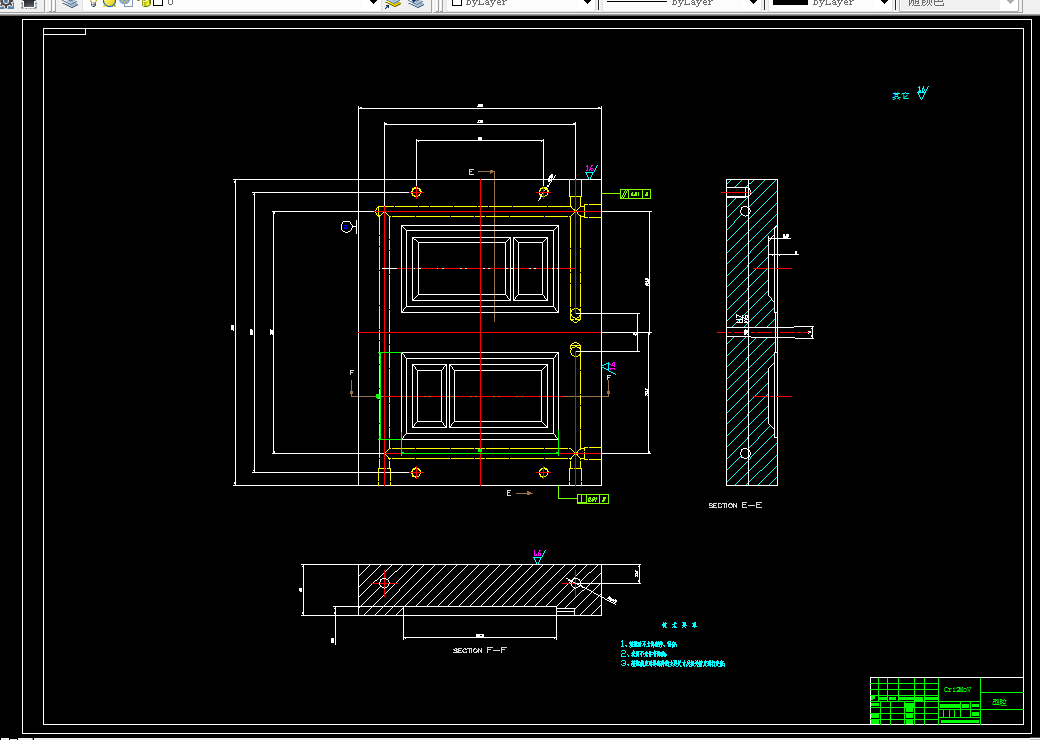The height and width of the screenshot is (740, 1040).
Task: Click Make Object's Layer Current icon
Action: tap(393, 3)
